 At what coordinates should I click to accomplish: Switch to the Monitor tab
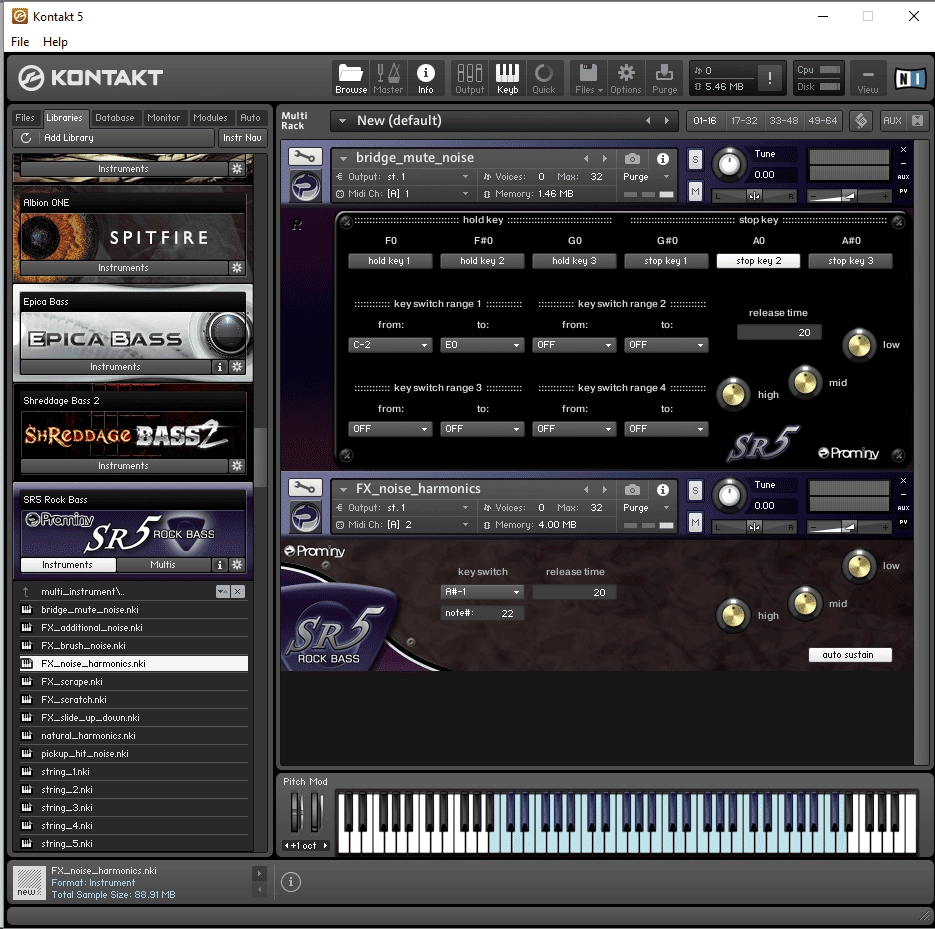pyautogui.click(x=163, y=117)
